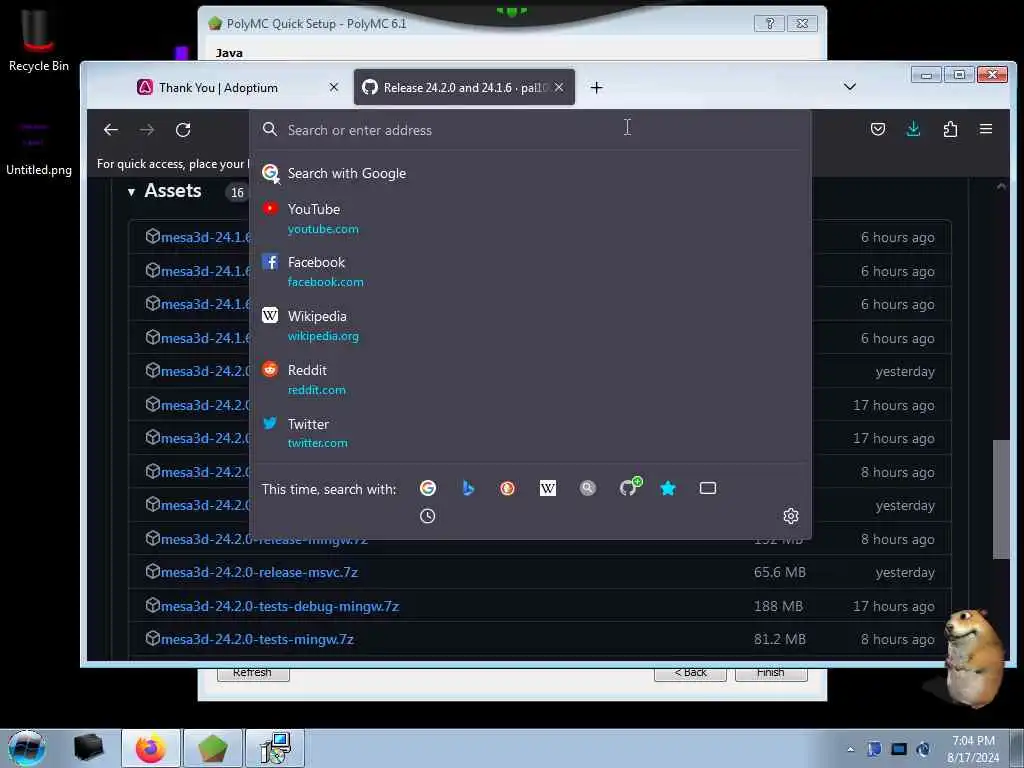
Task: Search this time with Bing icon
Action: pyautogui.click(x=468, y=488)
